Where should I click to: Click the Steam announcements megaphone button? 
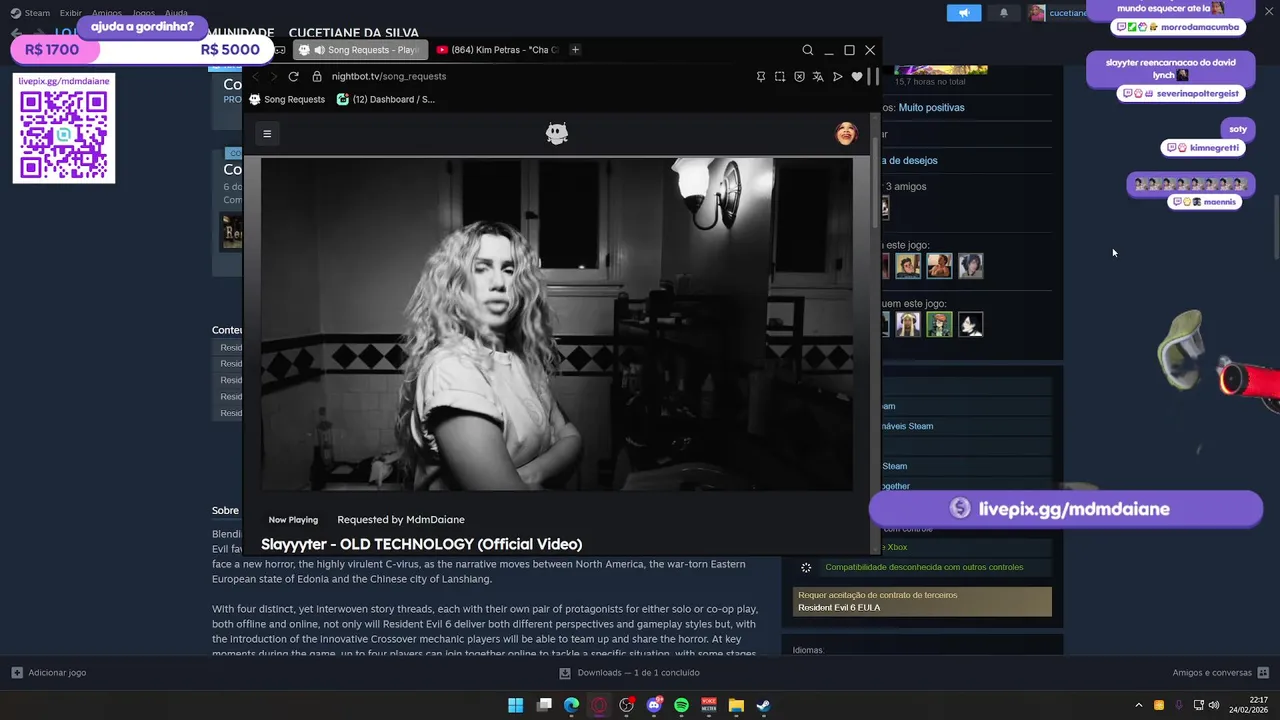pos(964,13)
